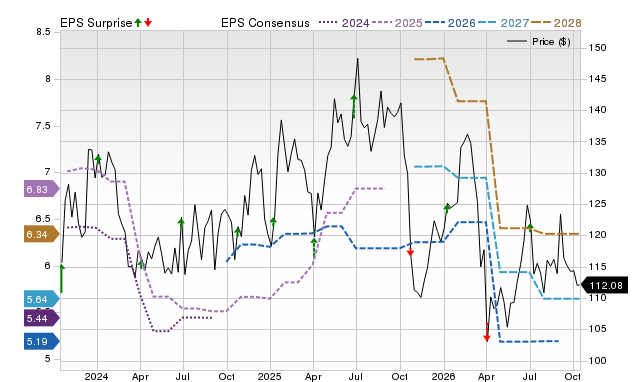The height and width of the screenshot is (382, 640).
Task: Click the 135 label on the price axis
Action: click(598, 142)
